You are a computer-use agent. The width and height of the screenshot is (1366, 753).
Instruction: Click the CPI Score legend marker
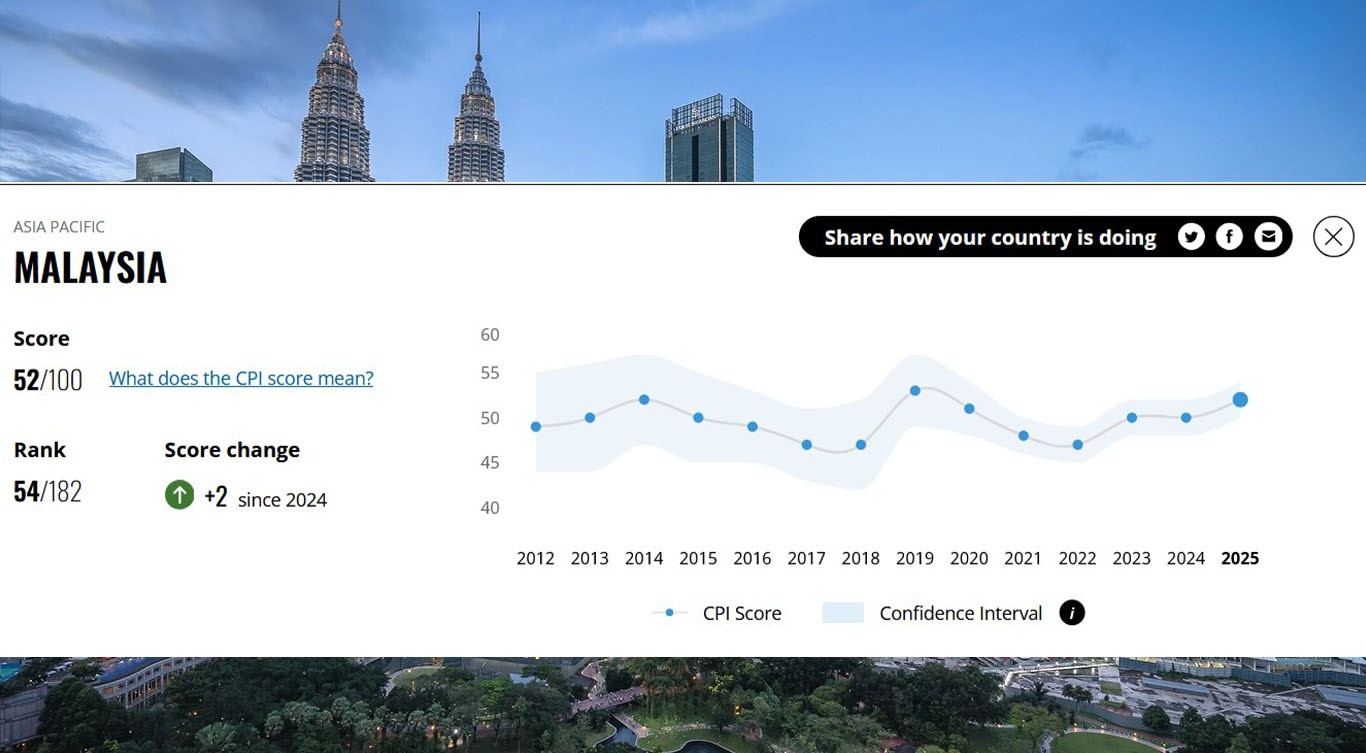pyautogui.click(x=669, y=613)
